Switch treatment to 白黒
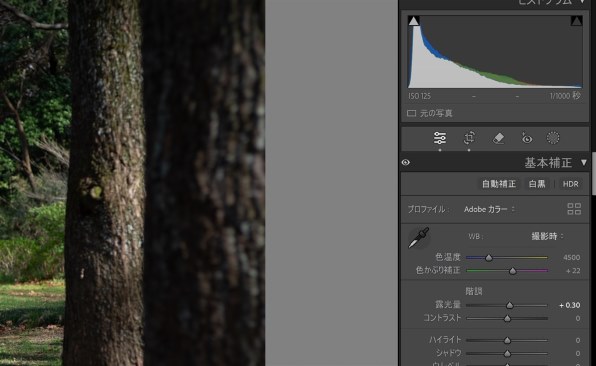 537,184
